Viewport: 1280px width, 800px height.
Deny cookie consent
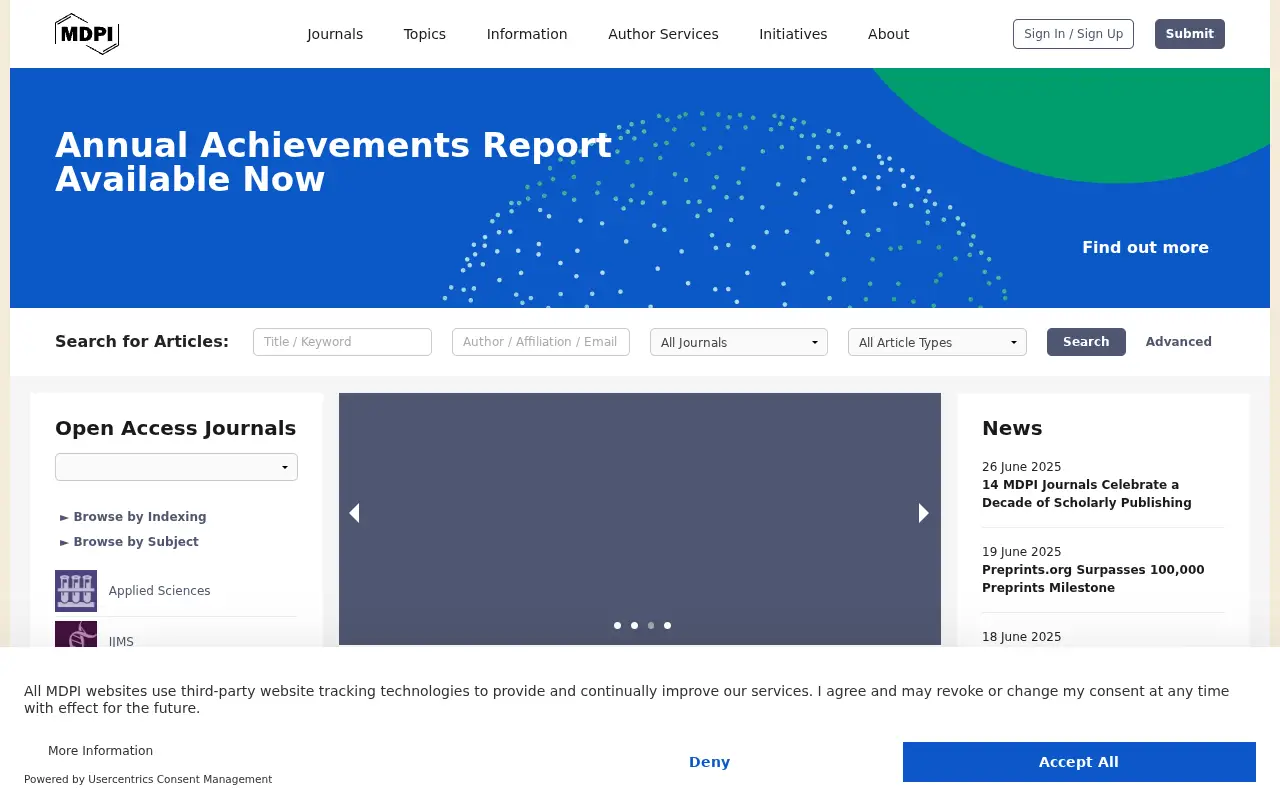tap(709, 762)
